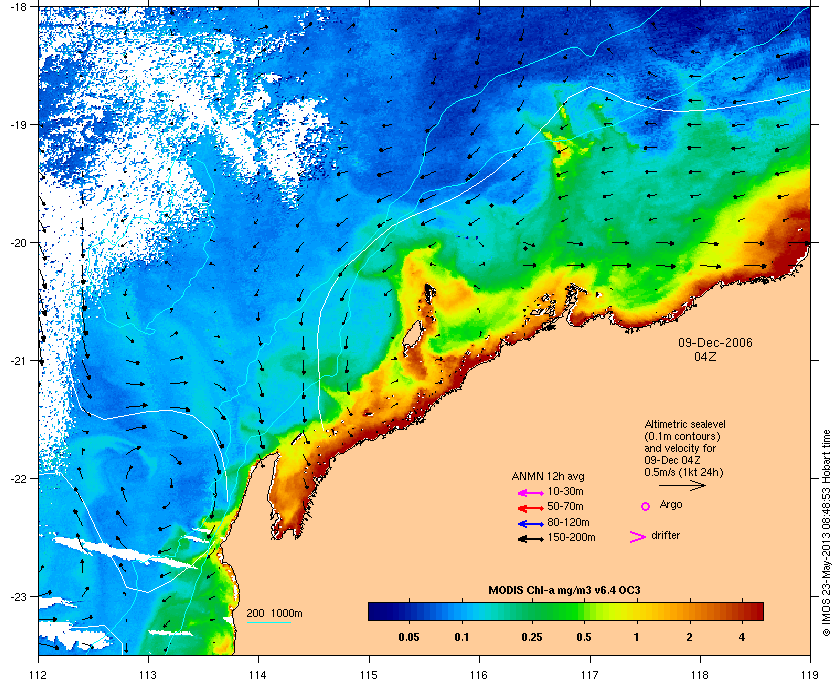Click the green colorbar section near 0.5
The image size is (840, 680).
click(x=580, y=611)
